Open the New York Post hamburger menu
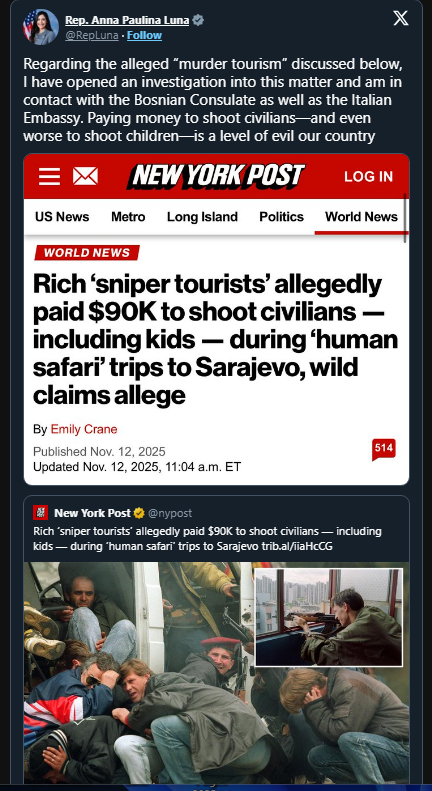The image size is (432, 791). 49,177
